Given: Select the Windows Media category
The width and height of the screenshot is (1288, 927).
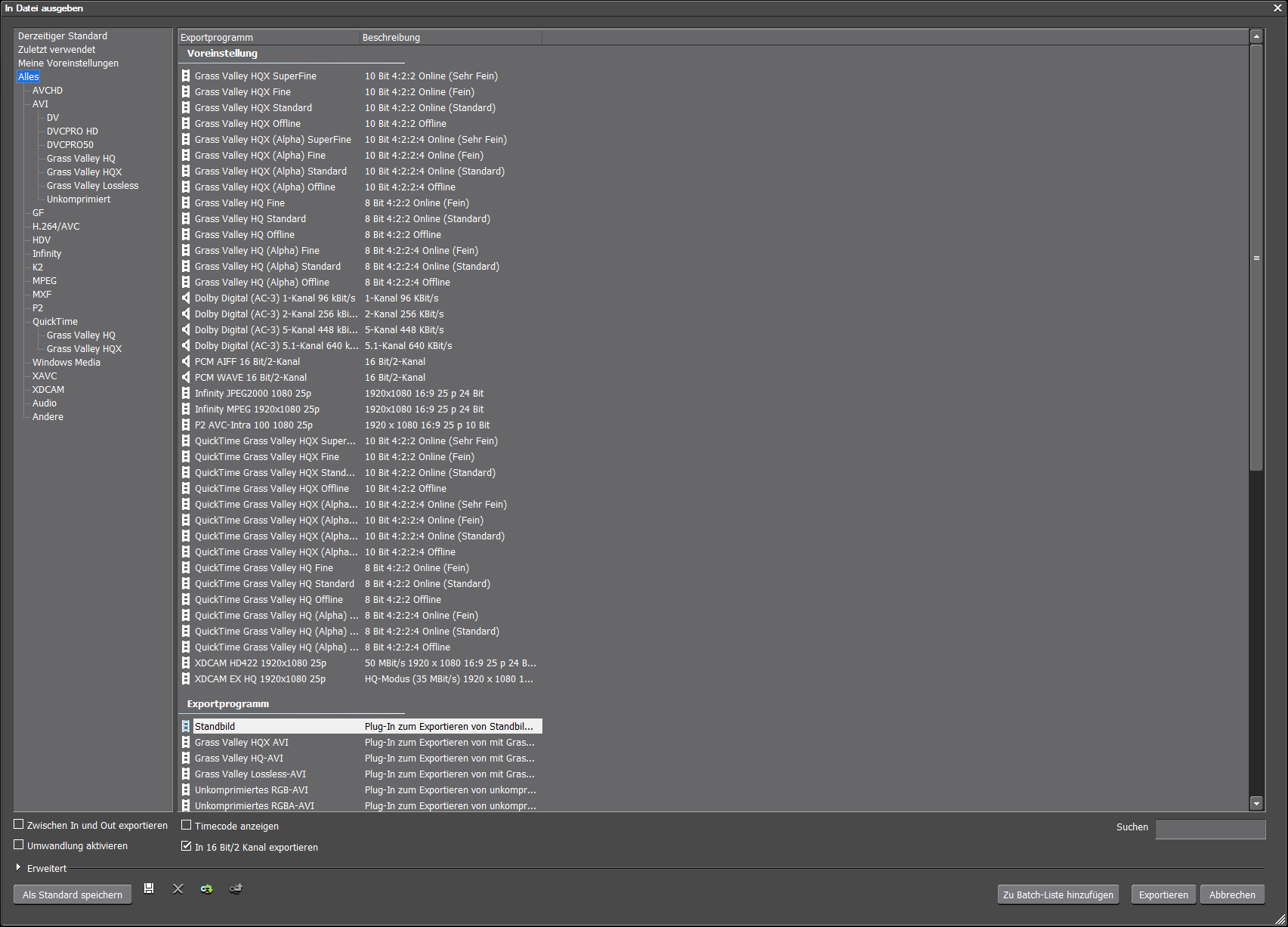Looking at the screenshot, I should pyautogui.click(x=66, y=363).
